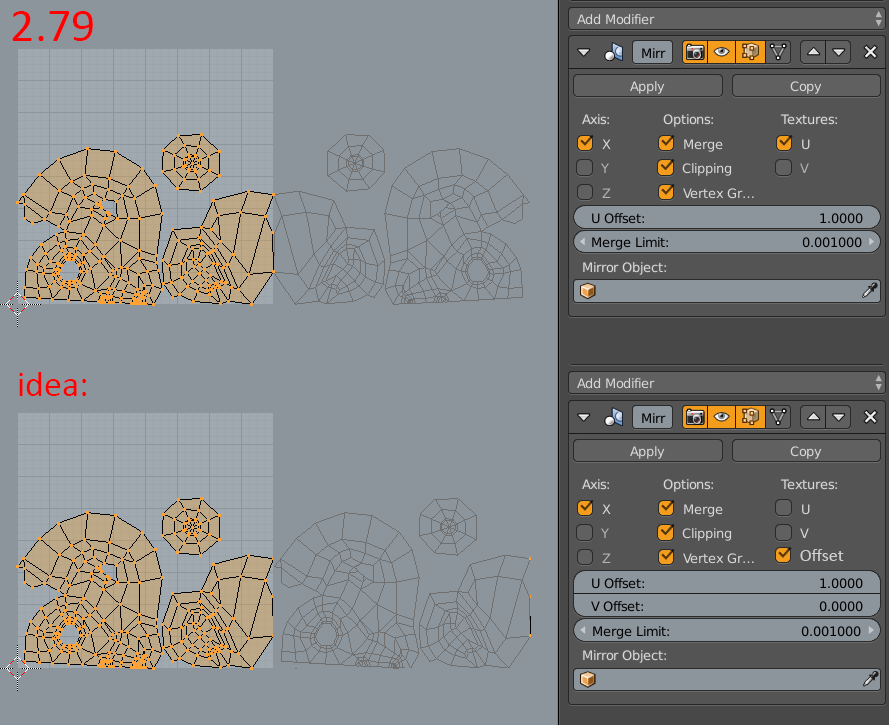The width and height of the screenshot is (889, 725).
Task: Click the upper Mirr modifier name field
Action: click(x=653, y=53)
